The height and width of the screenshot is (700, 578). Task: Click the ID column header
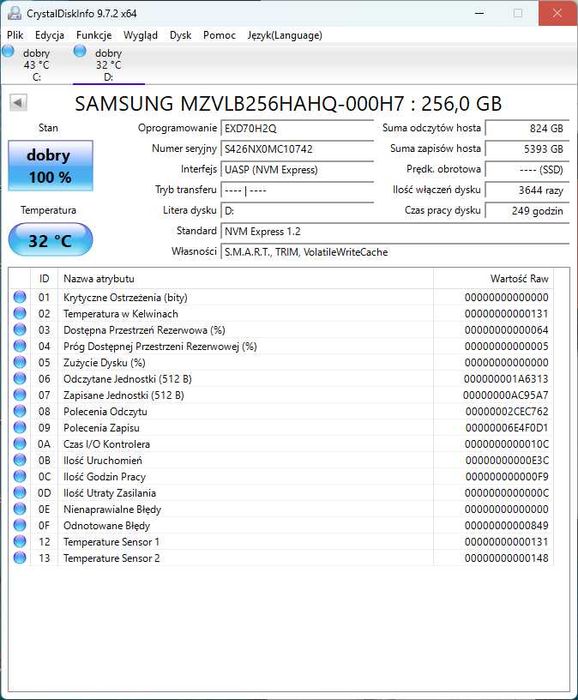click(44, 279)
